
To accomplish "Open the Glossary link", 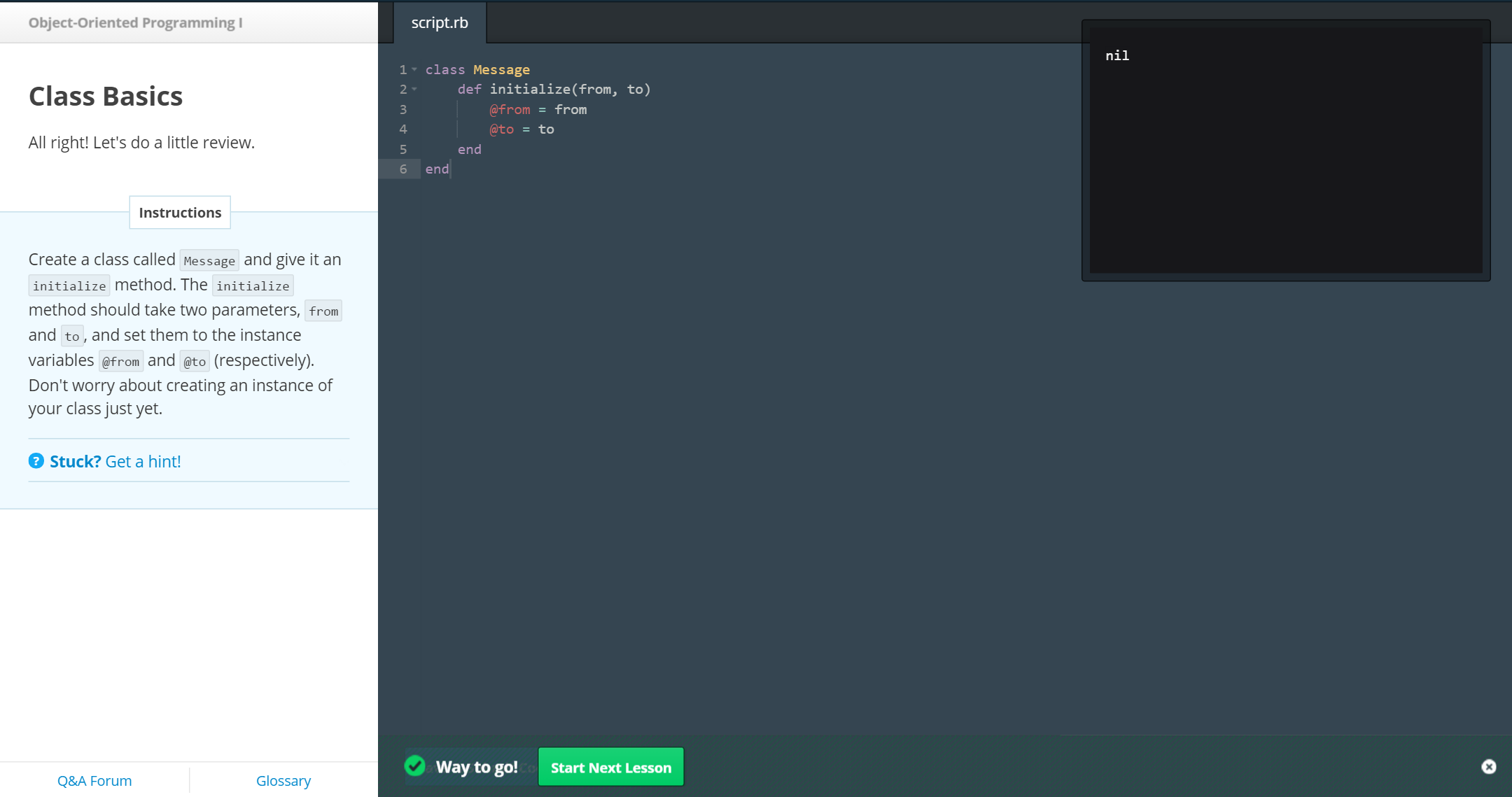I will point(283,781).
